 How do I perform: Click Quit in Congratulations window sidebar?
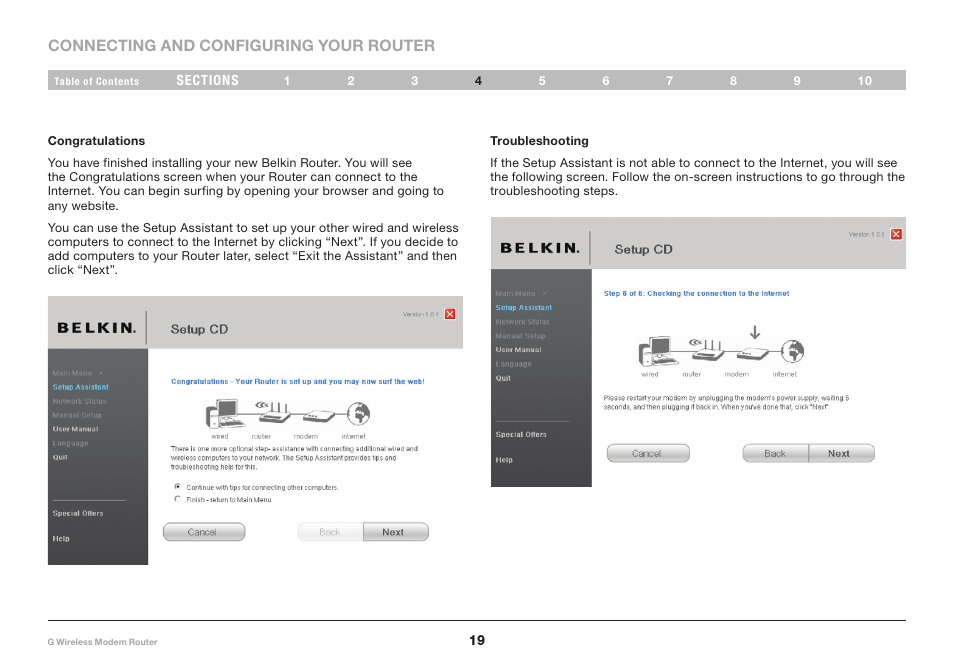point(60,457)
